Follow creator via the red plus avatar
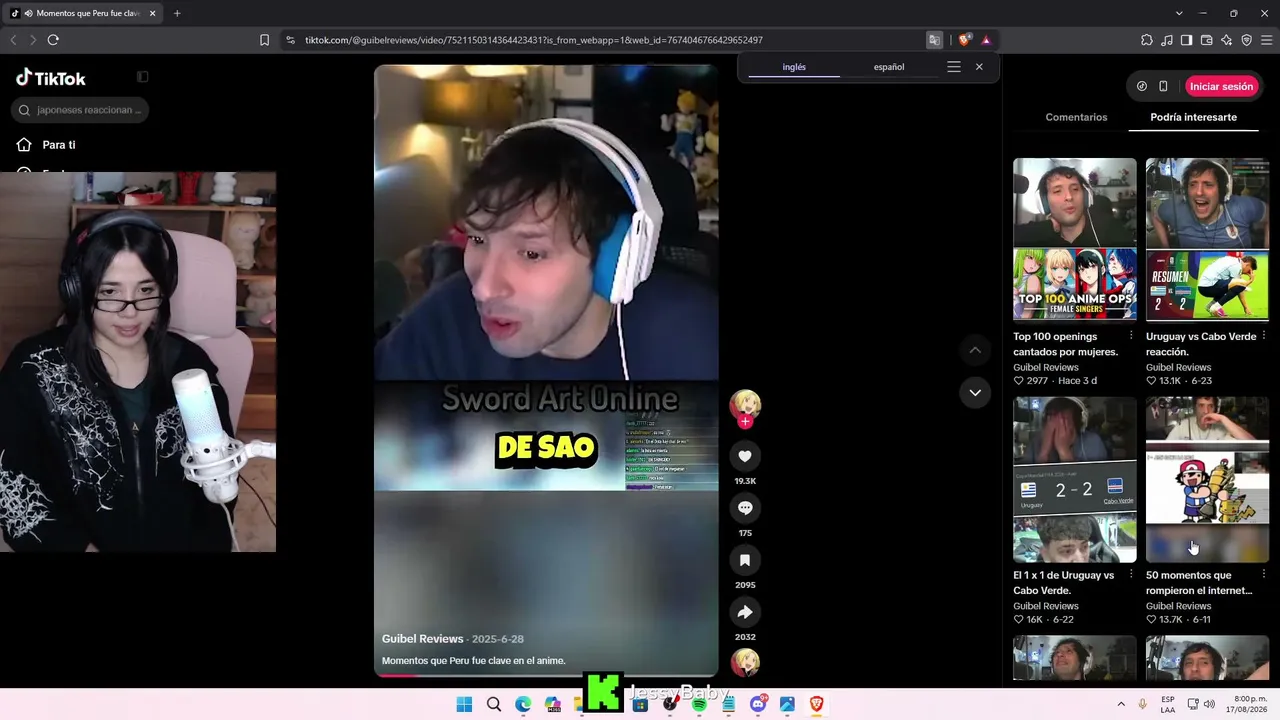The image size is (1280, 720). click(745, 421)
